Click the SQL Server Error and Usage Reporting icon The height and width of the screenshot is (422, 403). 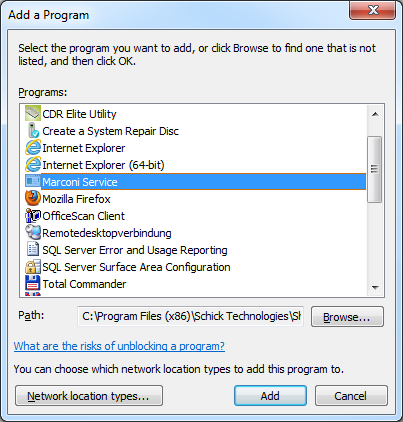tap(33, 249)
